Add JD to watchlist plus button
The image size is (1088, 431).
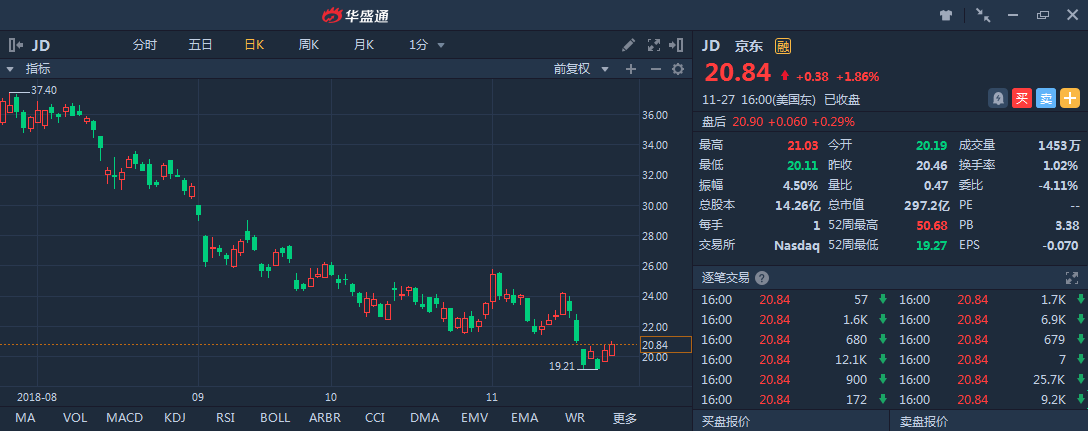pos(1070,99)
